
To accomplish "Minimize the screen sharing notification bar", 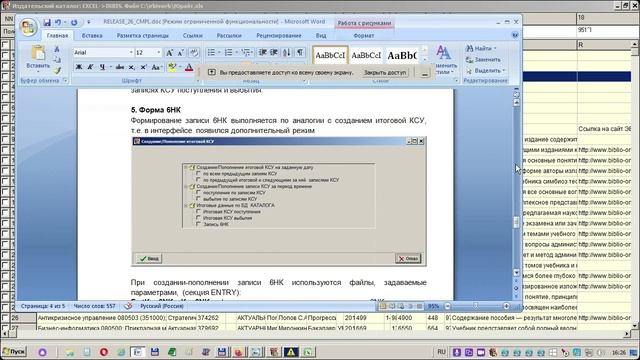I will [424, 73].
